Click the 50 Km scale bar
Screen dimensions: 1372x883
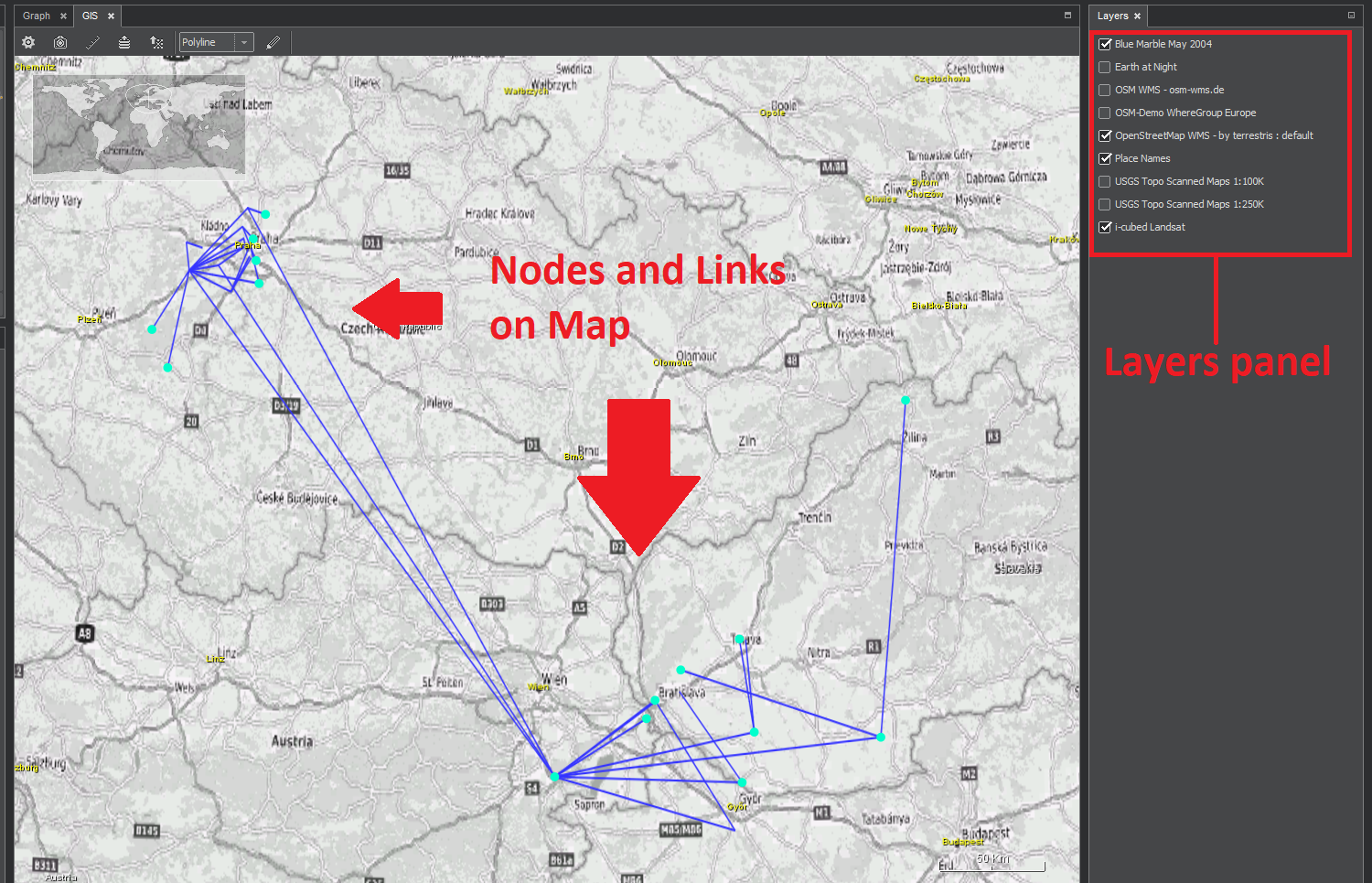pos(992,859)
